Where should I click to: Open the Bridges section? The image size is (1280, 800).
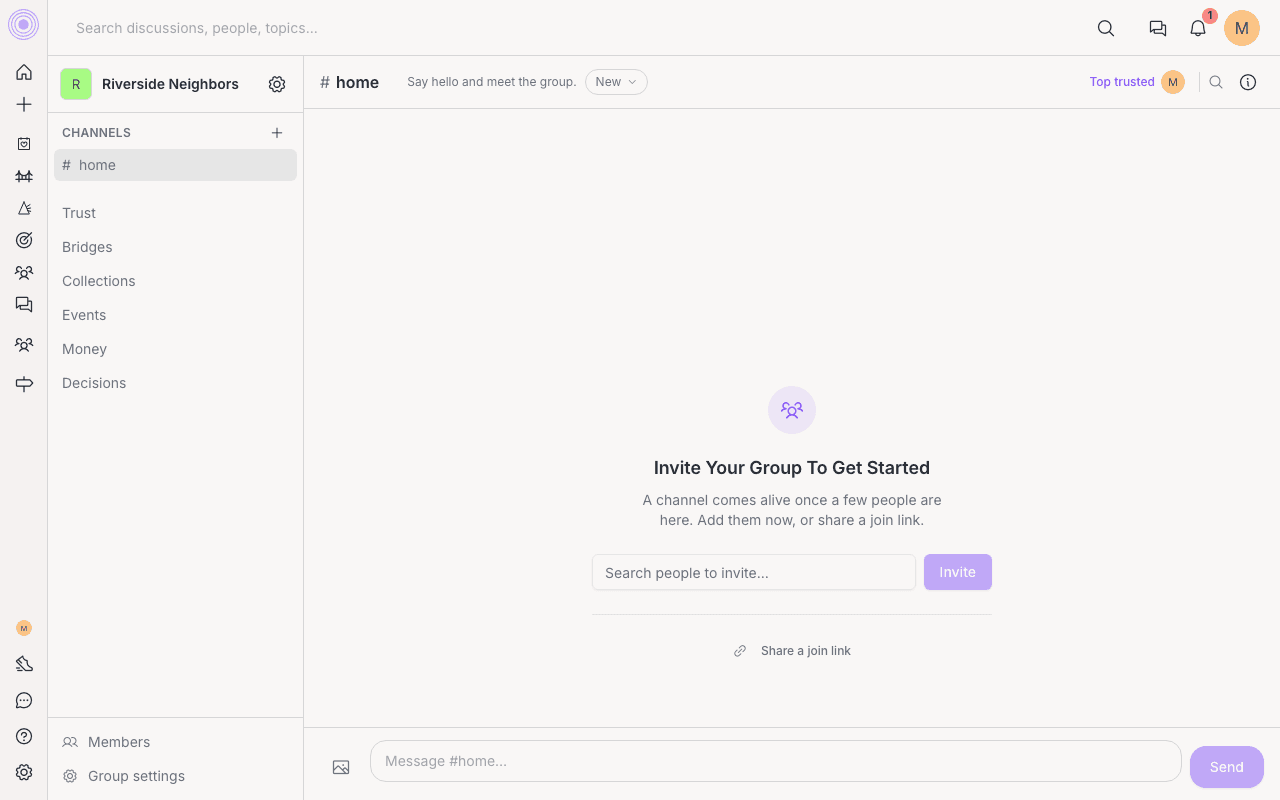87,247
